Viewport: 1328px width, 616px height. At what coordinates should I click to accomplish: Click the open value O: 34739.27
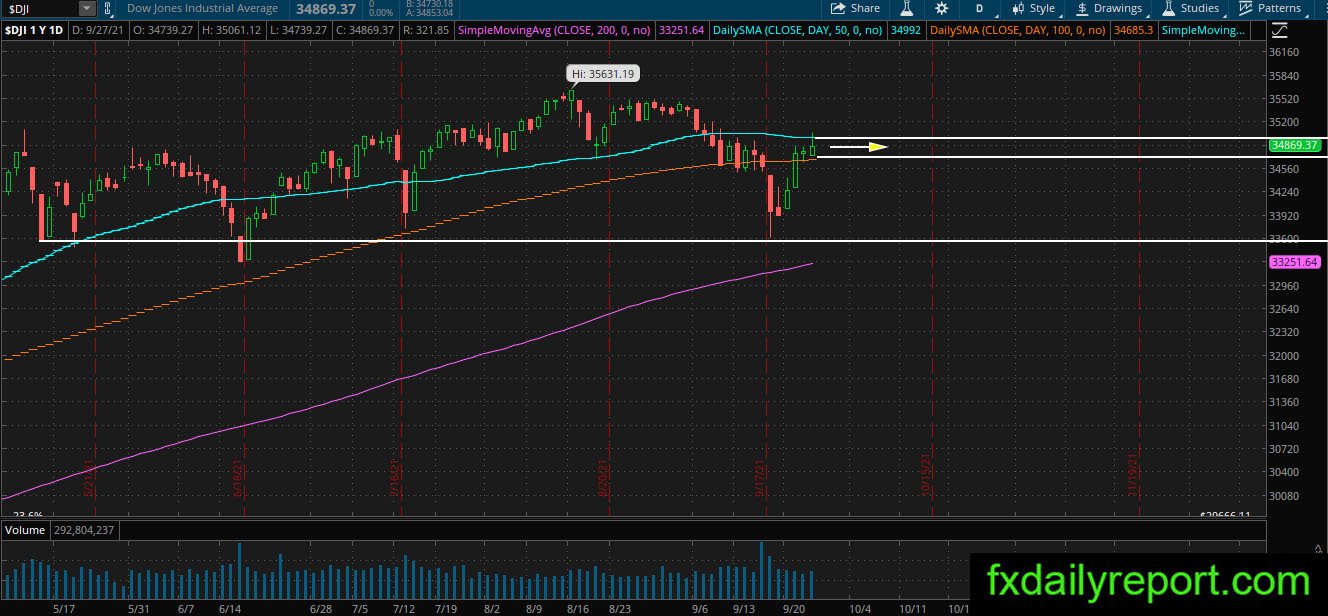pyautogui.click(x=161, y=31)
